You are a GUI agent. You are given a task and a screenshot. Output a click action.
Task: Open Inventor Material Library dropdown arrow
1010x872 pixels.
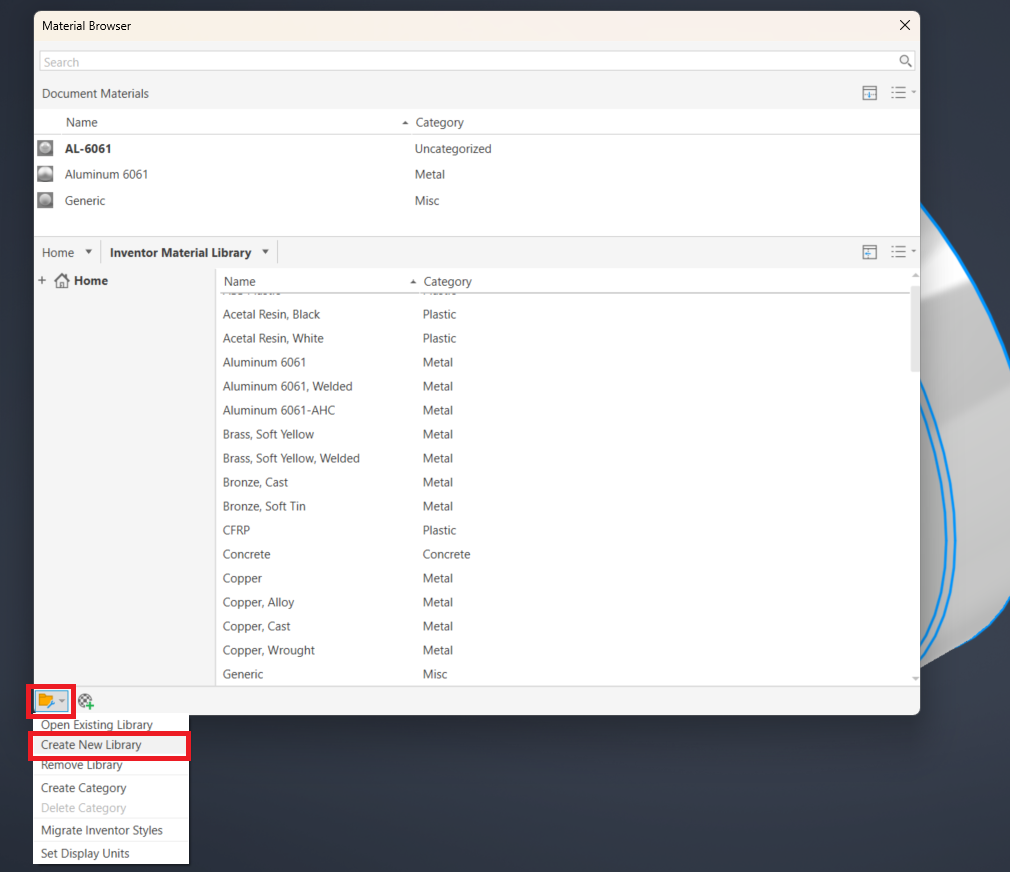coord(265,252)
